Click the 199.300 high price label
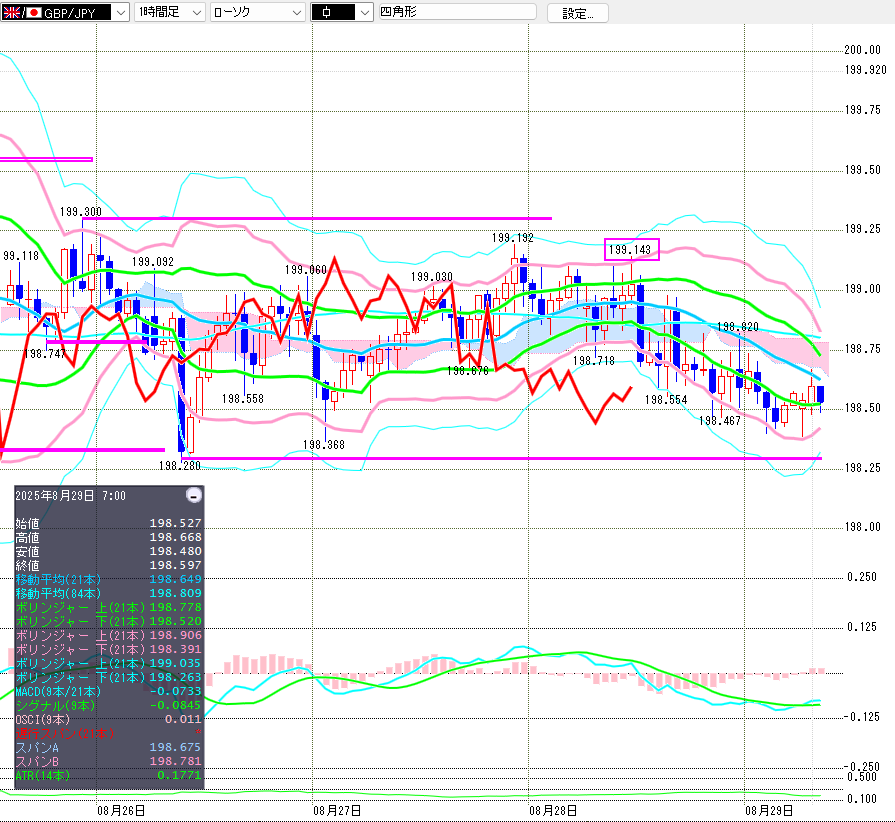 (80, 212)
